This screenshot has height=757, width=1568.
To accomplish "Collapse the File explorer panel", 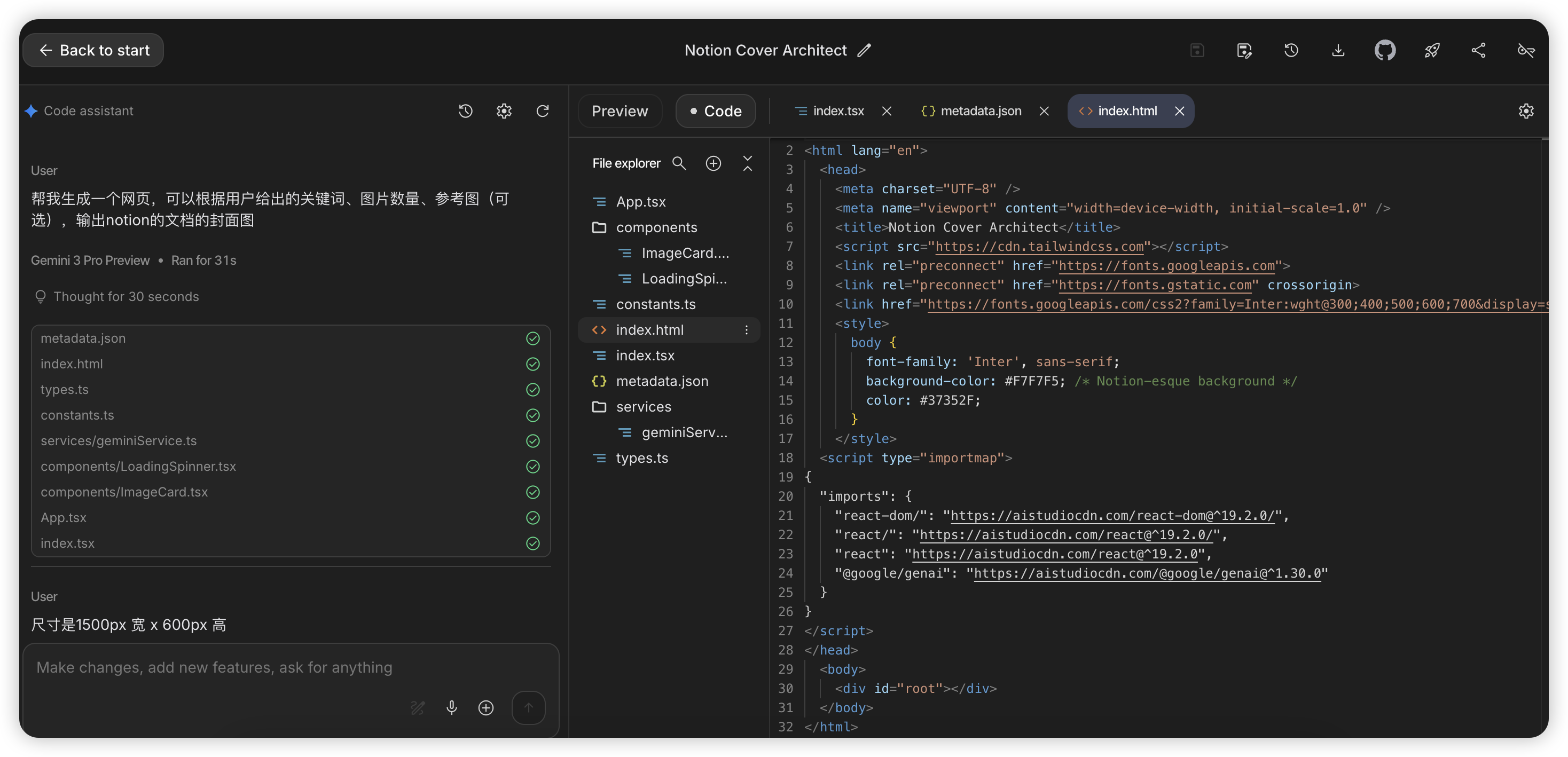I will click(748, 163).
